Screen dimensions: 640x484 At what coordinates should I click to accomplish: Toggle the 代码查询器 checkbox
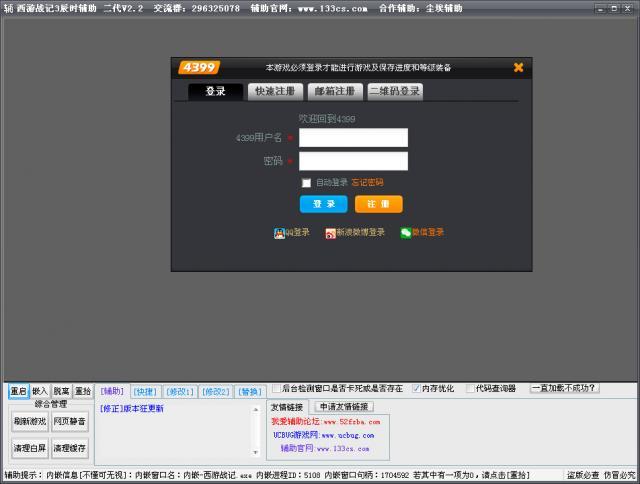pos(470,388)
